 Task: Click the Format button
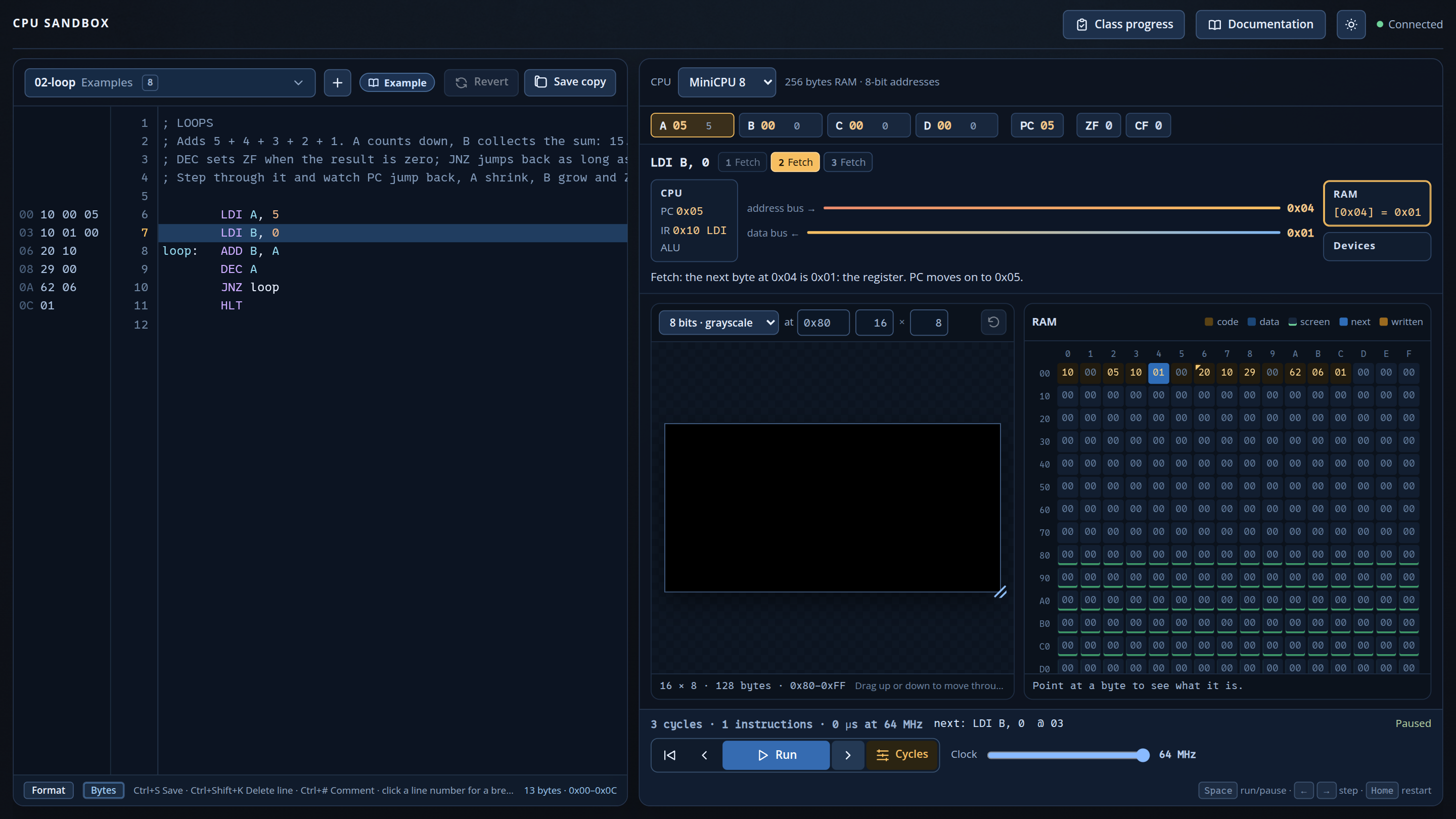tap(49, 790)
